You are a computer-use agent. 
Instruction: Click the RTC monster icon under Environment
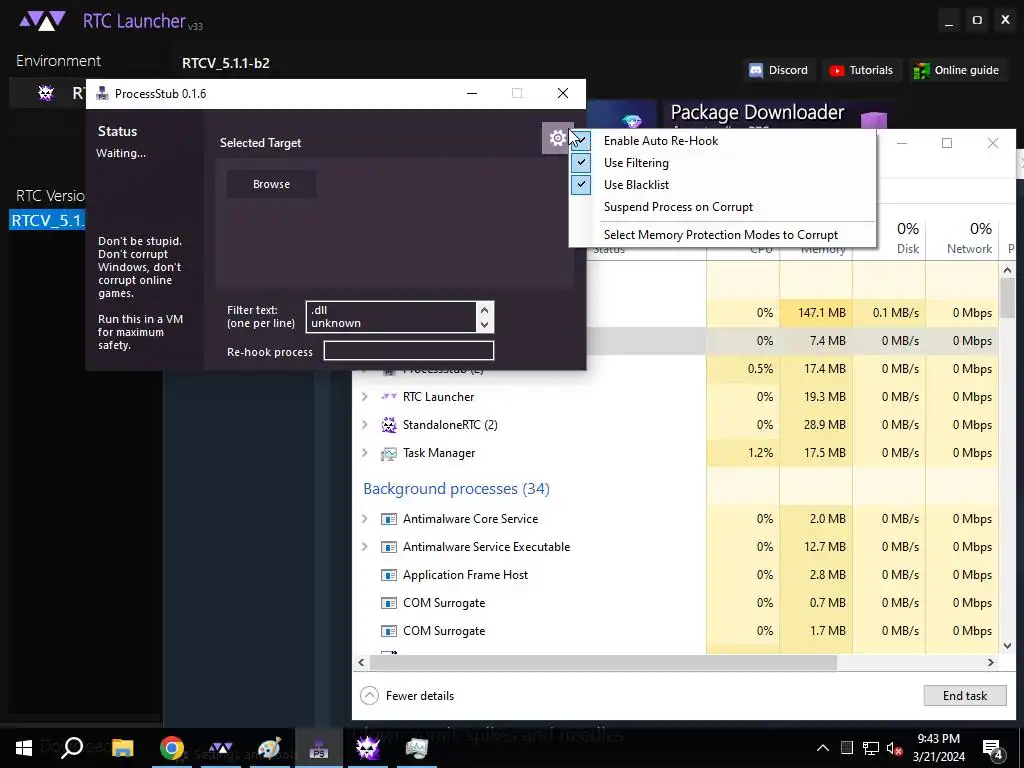tap(46, 93)
